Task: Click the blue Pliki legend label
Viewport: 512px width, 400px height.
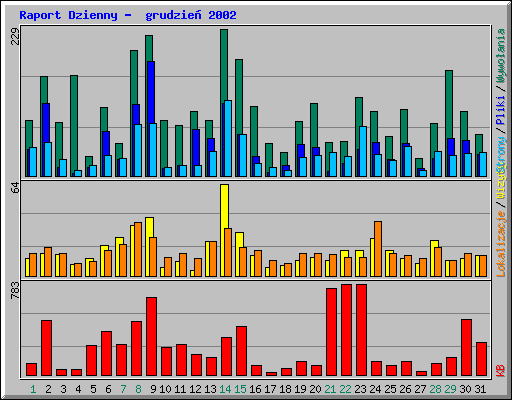Action: pos(501,110)
